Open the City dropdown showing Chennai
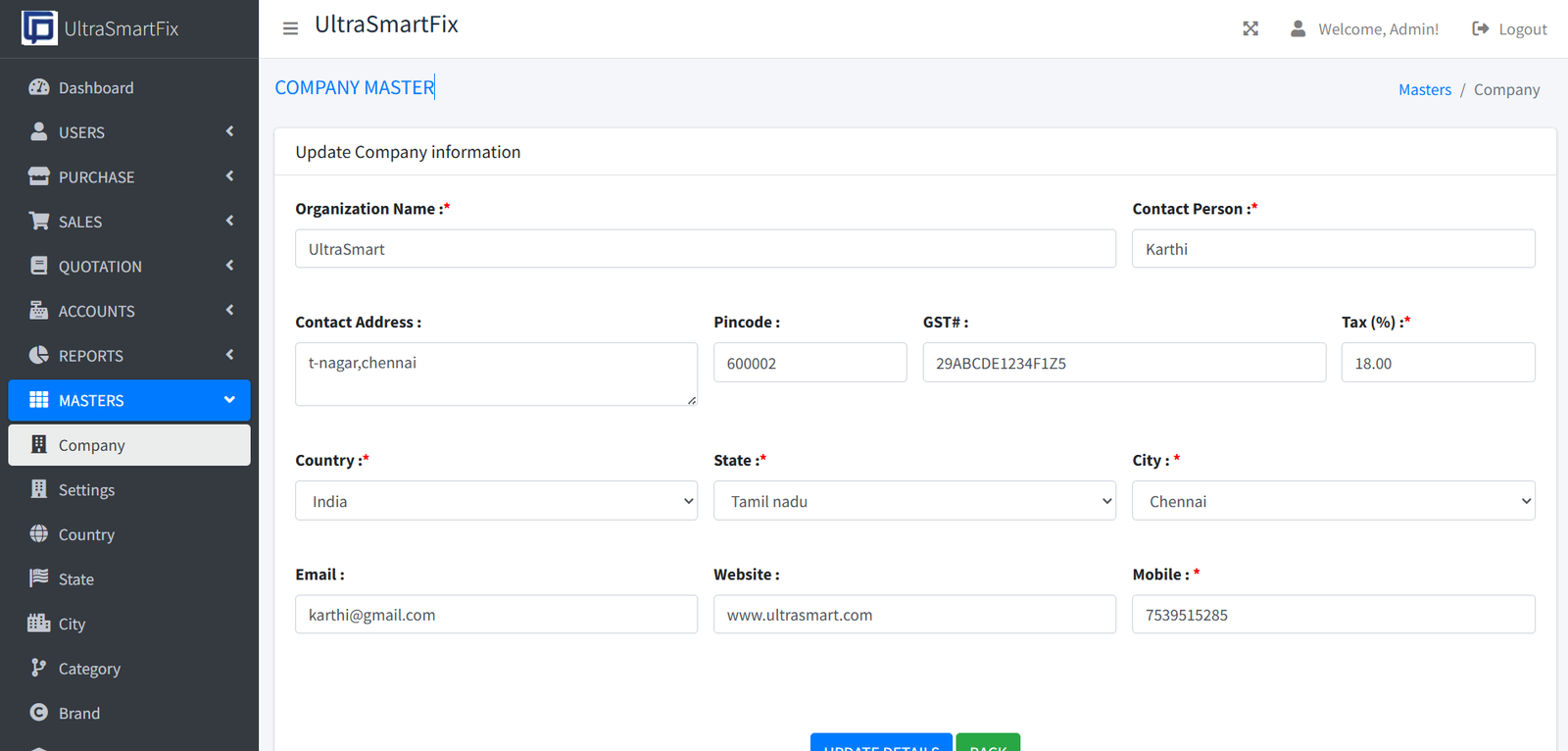 pyautogui.click(x=1334, y=501)
